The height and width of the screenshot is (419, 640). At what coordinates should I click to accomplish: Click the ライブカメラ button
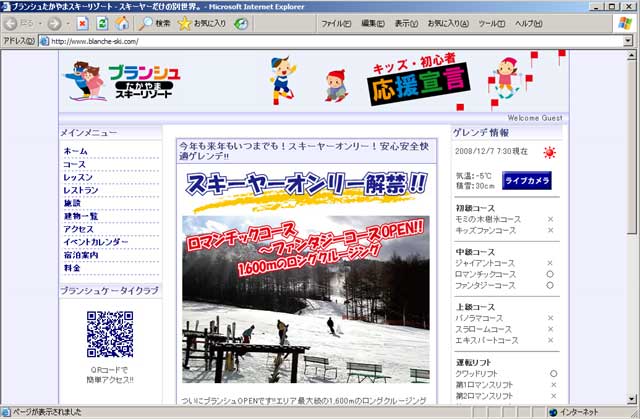(527, 181)
